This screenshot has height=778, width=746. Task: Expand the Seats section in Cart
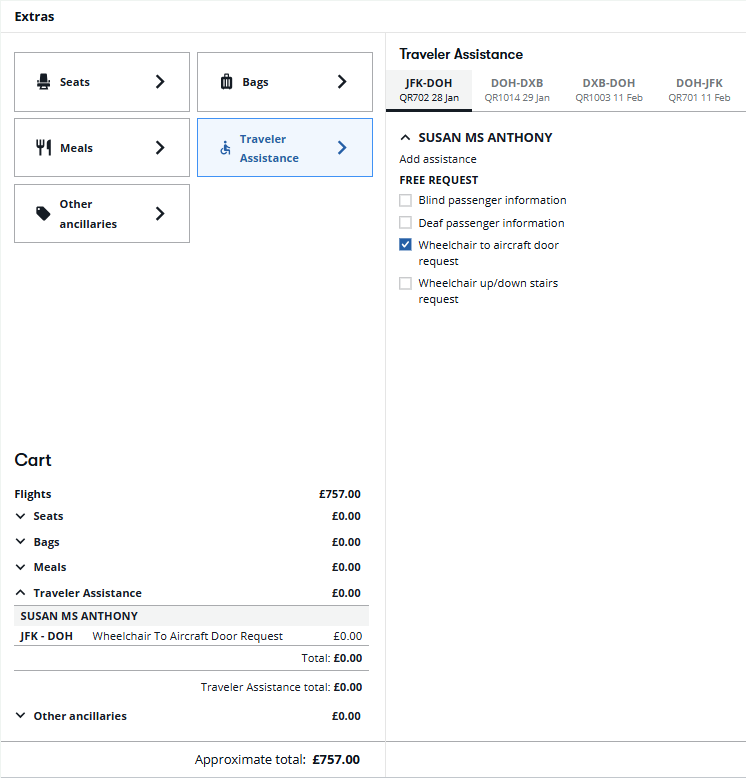(21, 516)
